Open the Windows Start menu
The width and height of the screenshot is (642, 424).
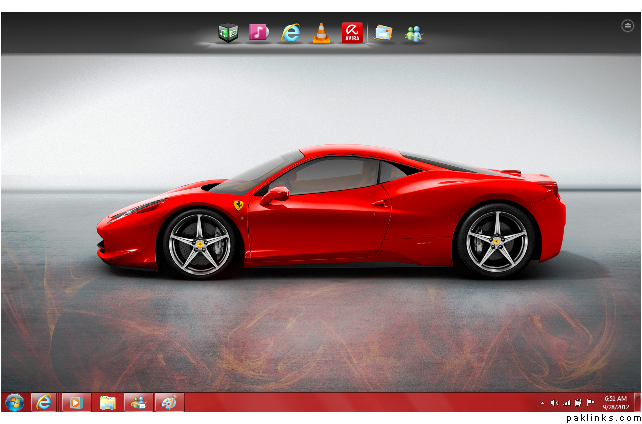click(14, 402)
